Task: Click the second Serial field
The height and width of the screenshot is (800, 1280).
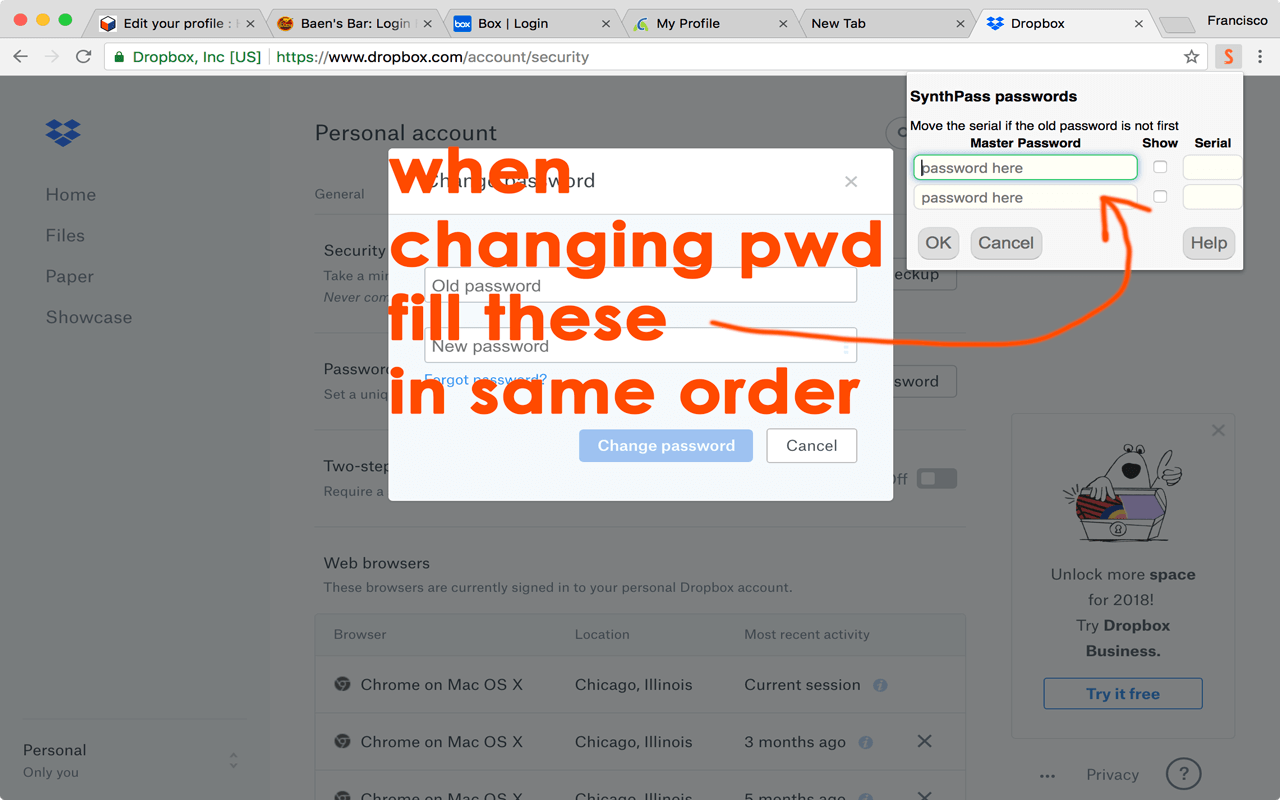Action: pyautogui.click(x=1212, y=197)
